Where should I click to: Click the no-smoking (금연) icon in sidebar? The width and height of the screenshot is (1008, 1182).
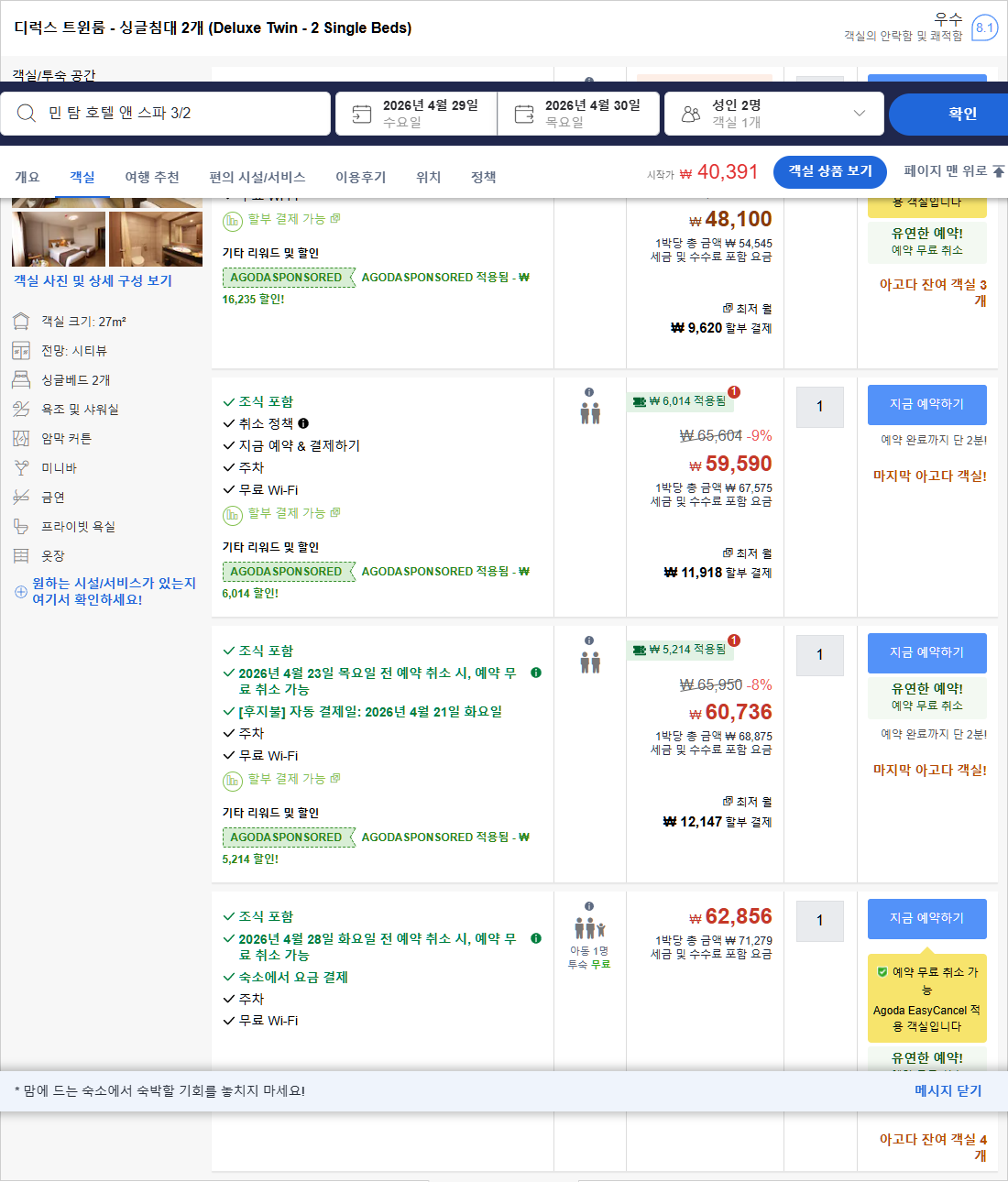[21, 497]
